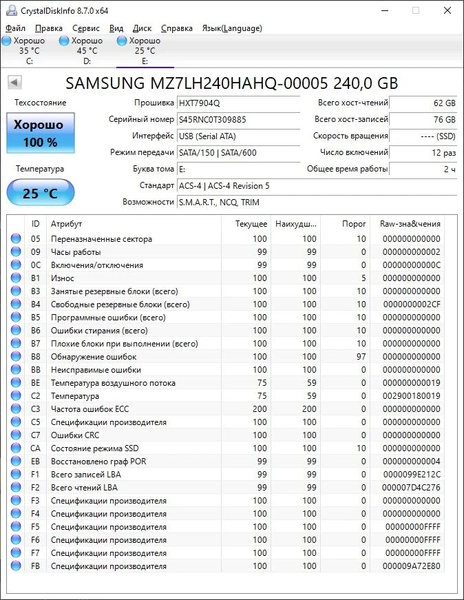Open the Диск menu
The image size is (464, 600).
tap(142, 28)
